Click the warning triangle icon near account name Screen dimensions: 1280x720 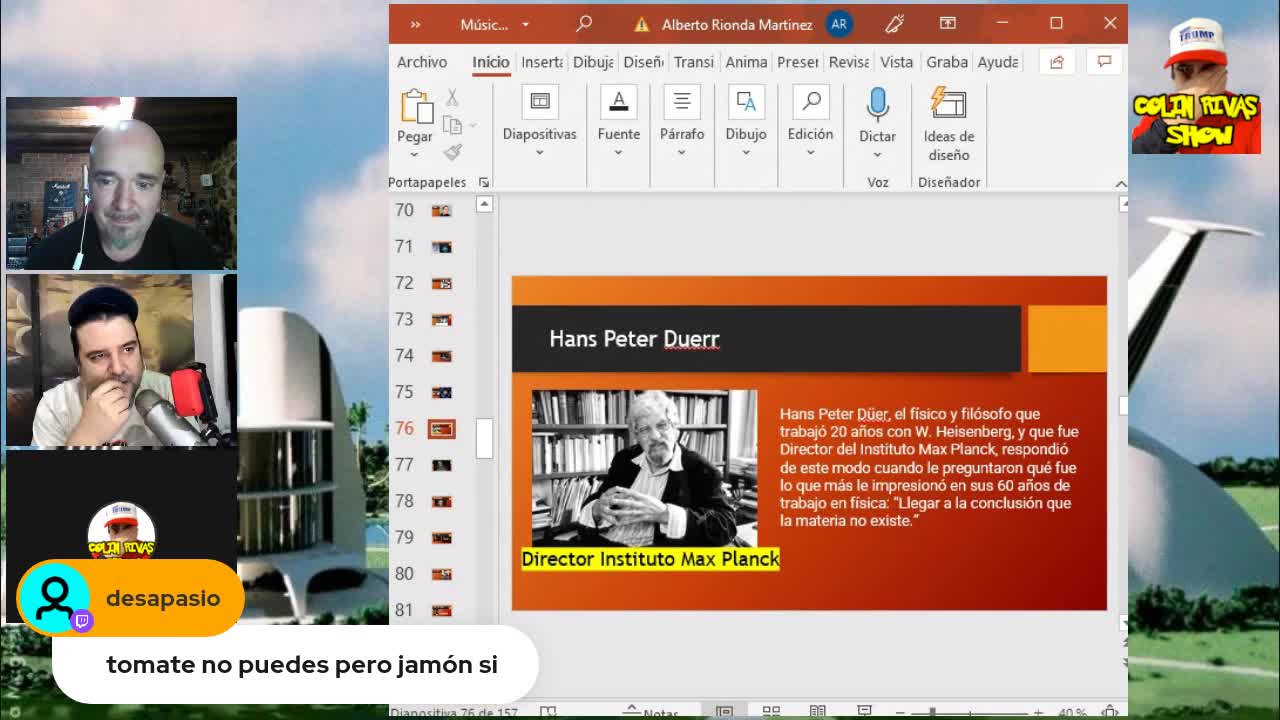click(x=641, y=25)
